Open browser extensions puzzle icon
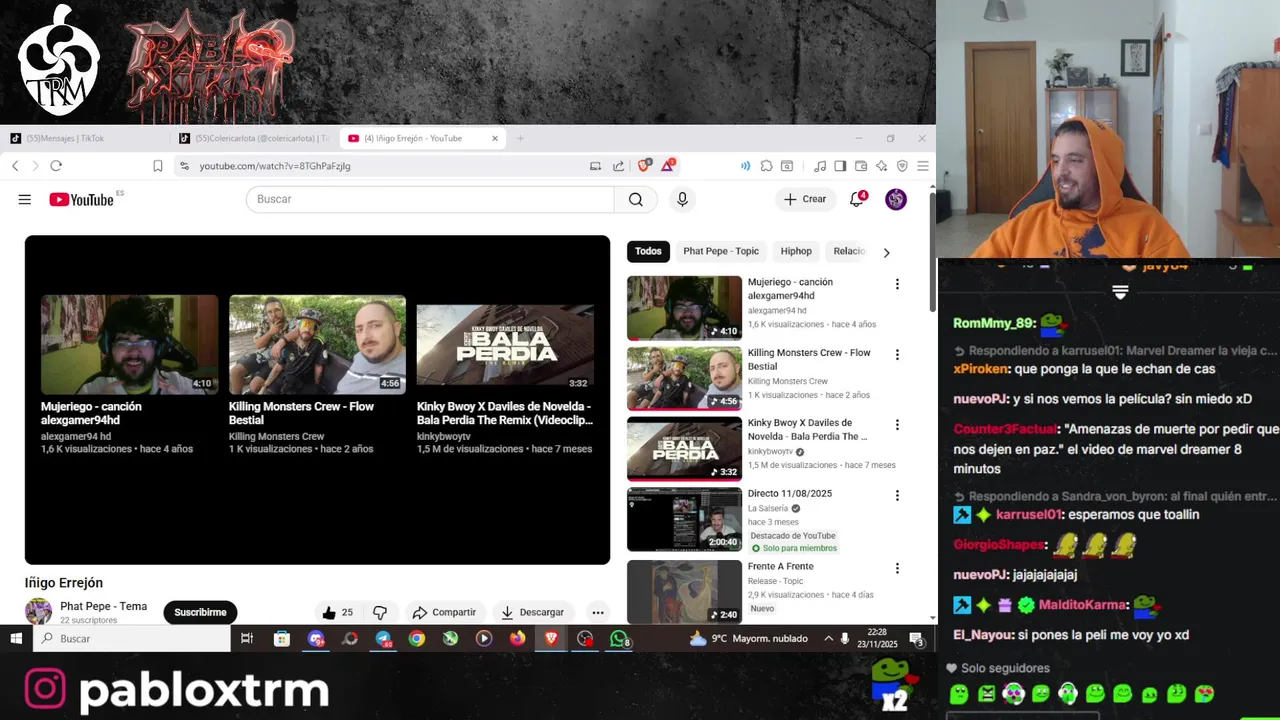 point(766,166)
